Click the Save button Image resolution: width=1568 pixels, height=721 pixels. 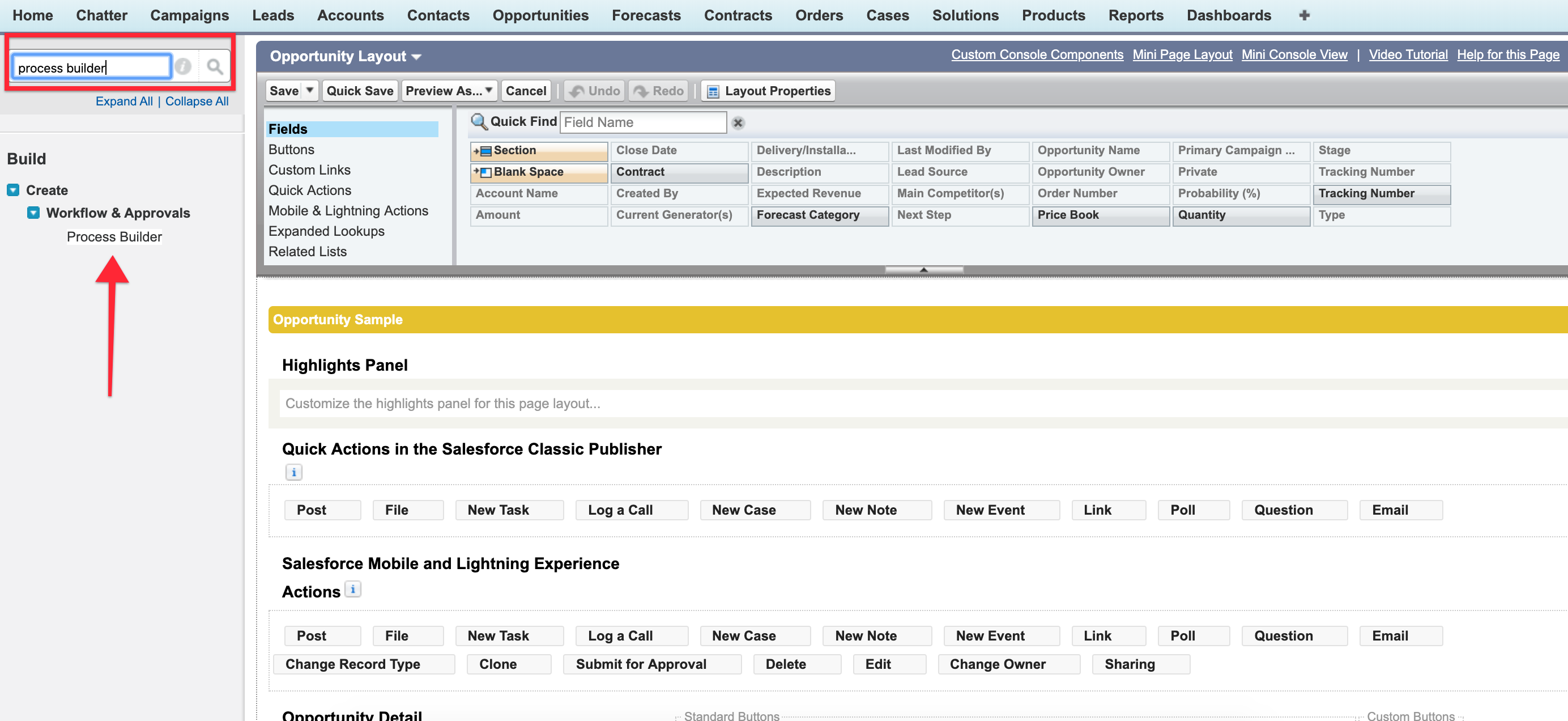click(284, 91)
